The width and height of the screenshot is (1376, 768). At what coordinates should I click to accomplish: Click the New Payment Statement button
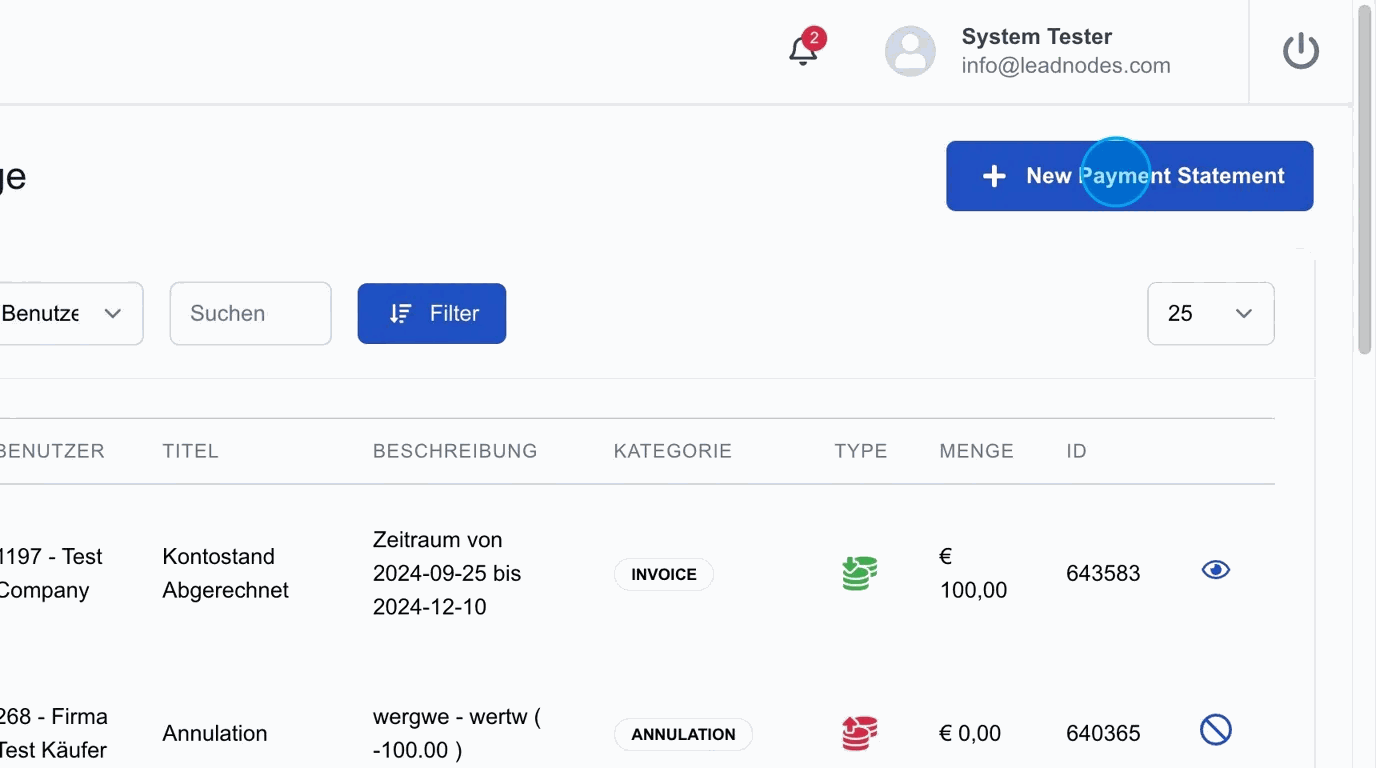point(1130,176)
